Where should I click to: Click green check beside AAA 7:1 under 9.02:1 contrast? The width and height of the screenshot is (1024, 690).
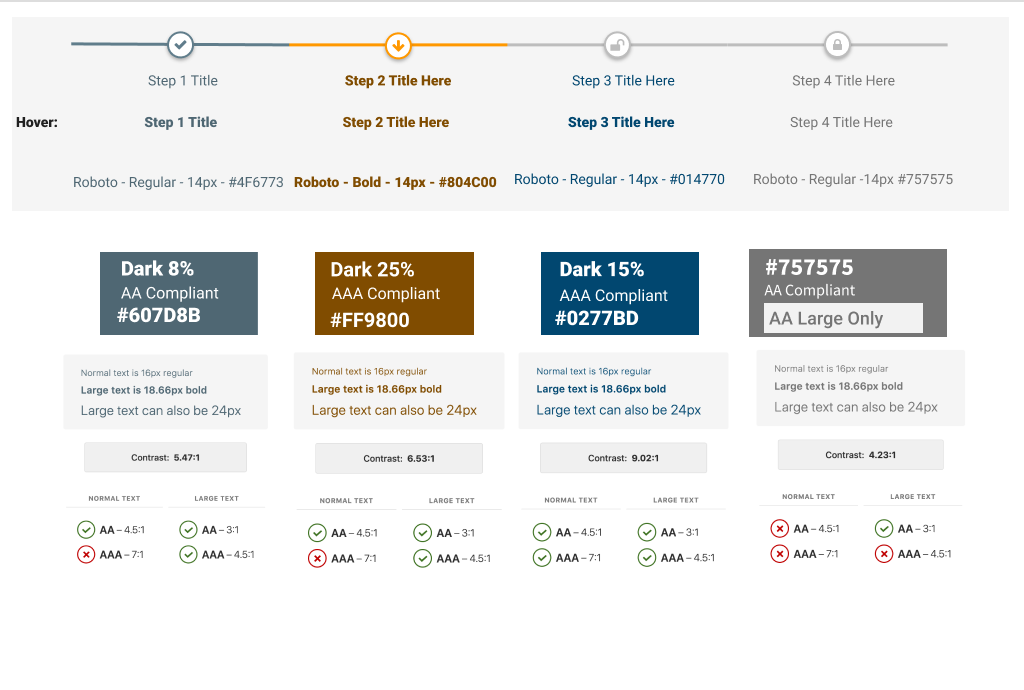pyautogui.click(x=542, y=558)
